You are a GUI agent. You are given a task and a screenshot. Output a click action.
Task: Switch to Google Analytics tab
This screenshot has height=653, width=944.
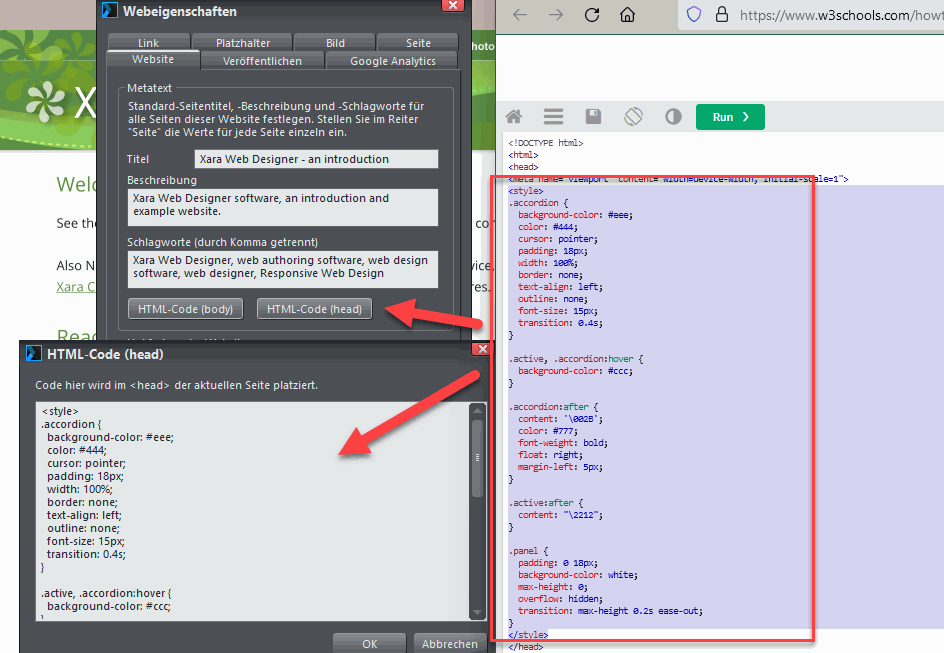(393, 61)
